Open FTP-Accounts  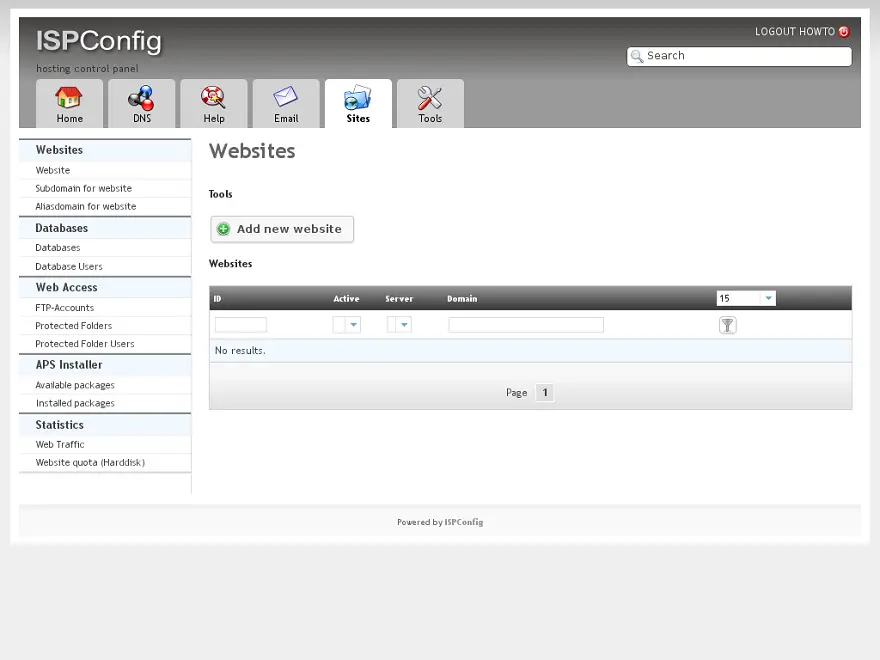pyautogui.click(x=65, y=308)
